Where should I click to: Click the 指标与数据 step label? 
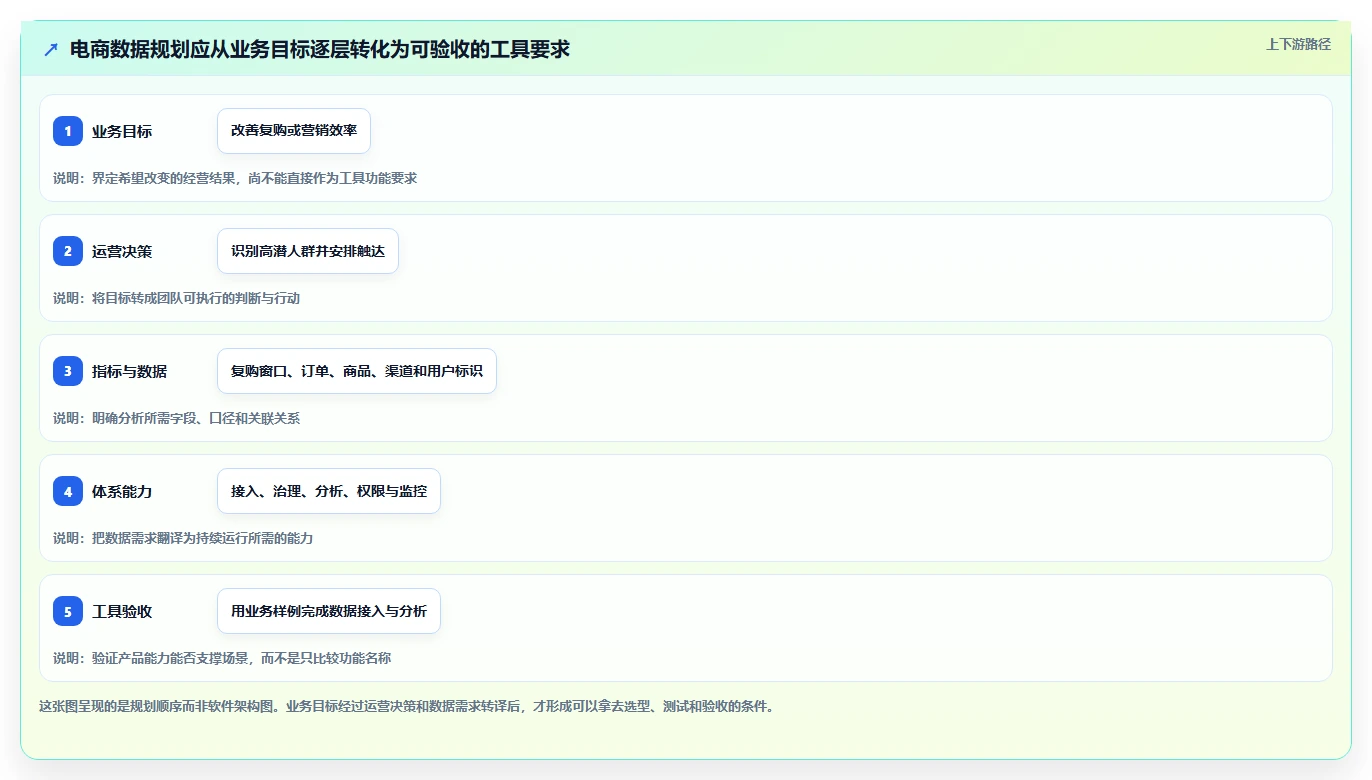(x=130, y=371)
